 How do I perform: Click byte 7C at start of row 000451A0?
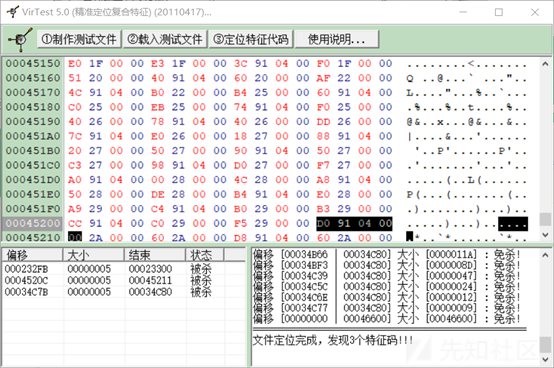(75, 136)
